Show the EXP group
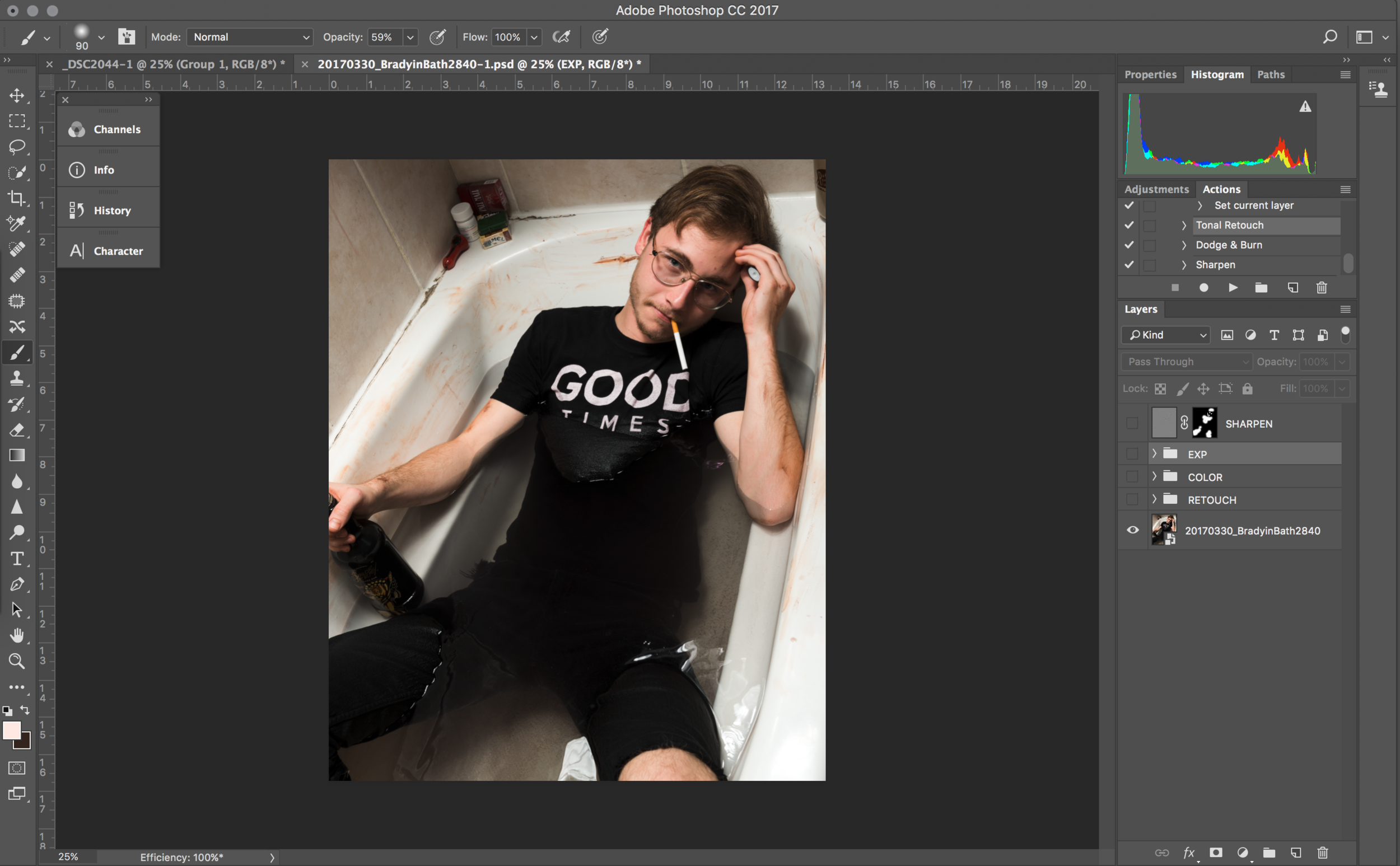Viewport: 1400px width, 866px height. 1132,453
